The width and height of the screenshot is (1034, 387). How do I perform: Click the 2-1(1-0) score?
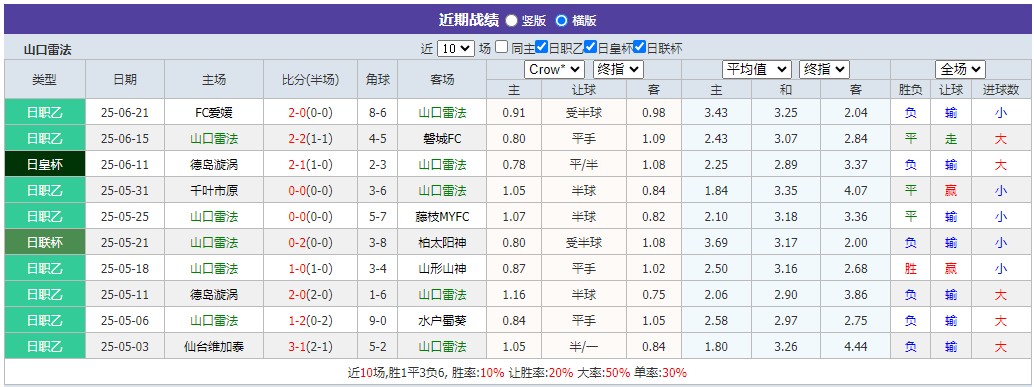(x=311, y=165)
